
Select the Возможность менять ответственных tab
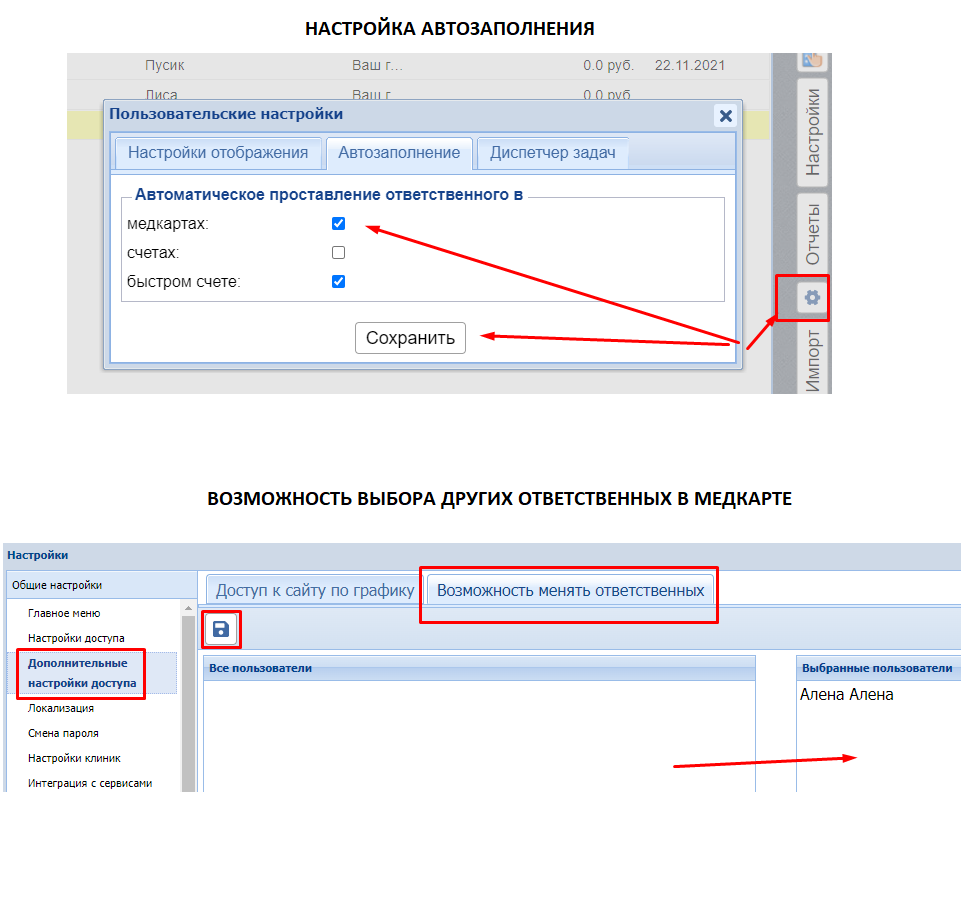(570, 591)
